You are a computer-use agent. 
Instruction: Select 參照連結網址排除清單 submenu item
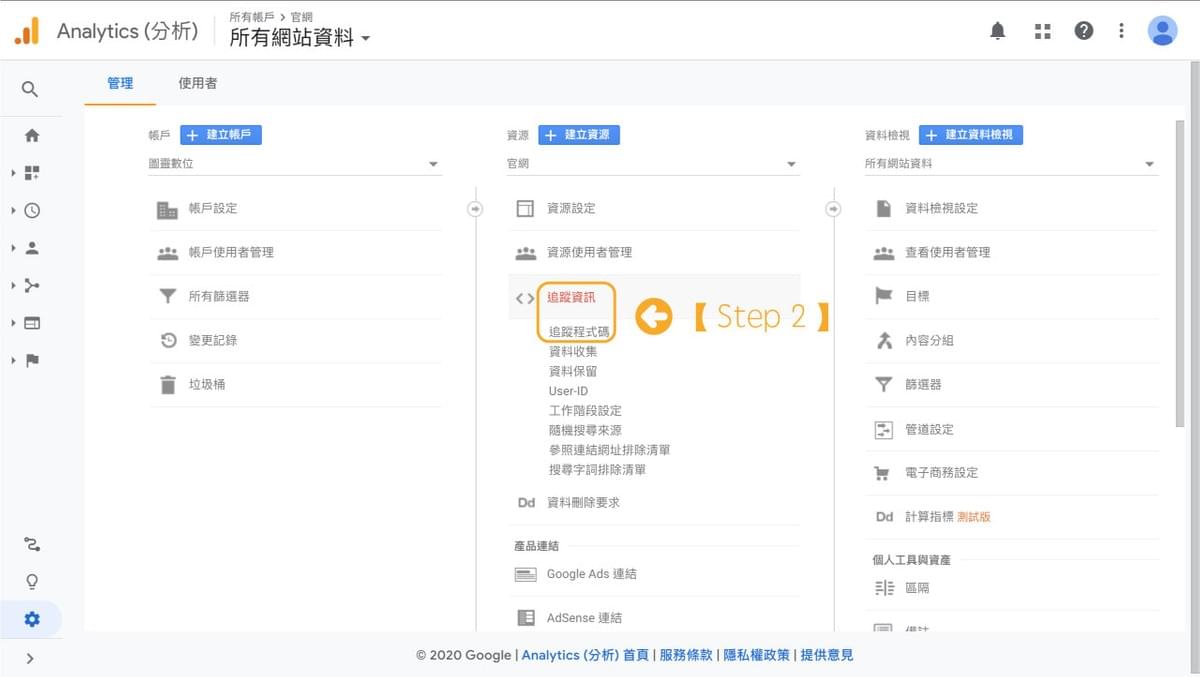click(x=610, y=450)
